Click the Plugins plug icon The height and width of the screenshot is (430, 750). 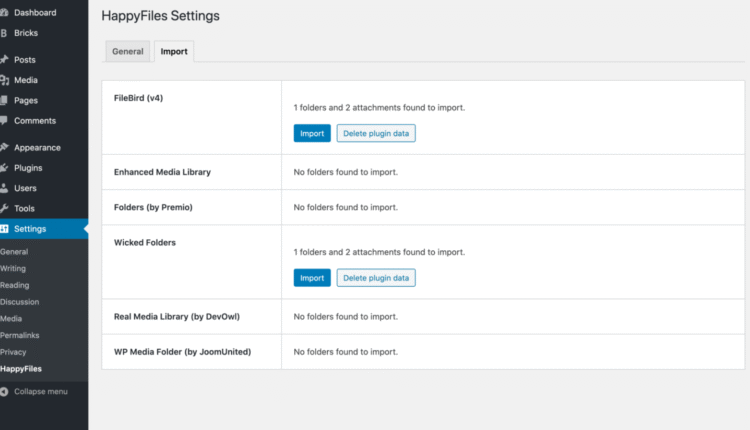pyautogui.click(x=4, y=168)
